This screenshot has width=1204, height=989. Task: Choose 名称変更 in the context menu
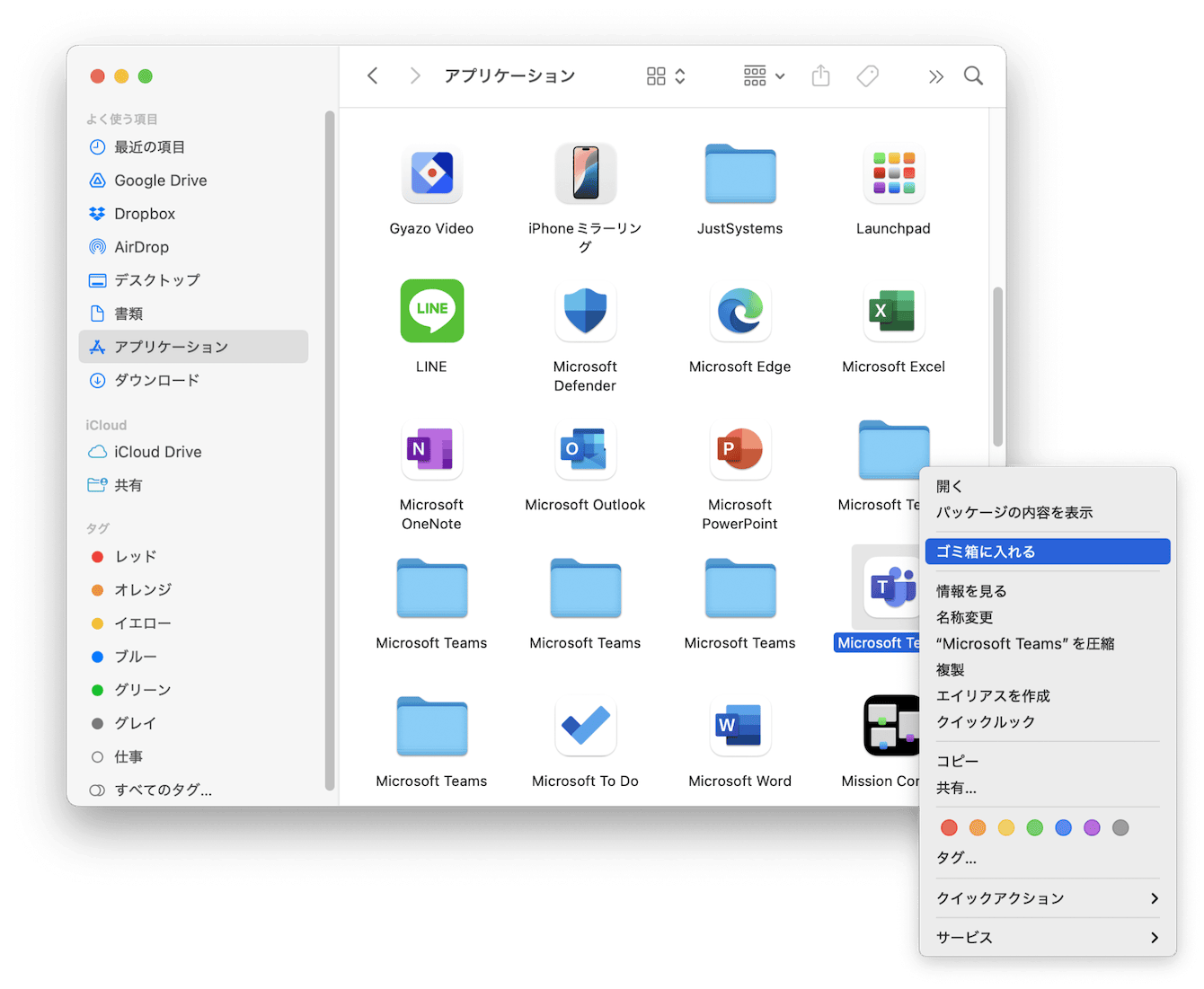pos(1048,617)
